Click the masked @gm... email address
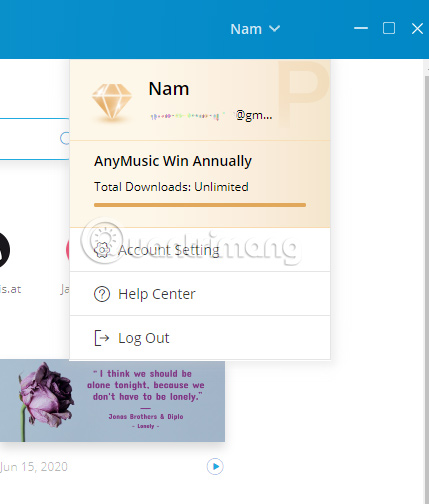Image resolution: width=429 pixels, height=504 pixels. [x=211, y=116]
